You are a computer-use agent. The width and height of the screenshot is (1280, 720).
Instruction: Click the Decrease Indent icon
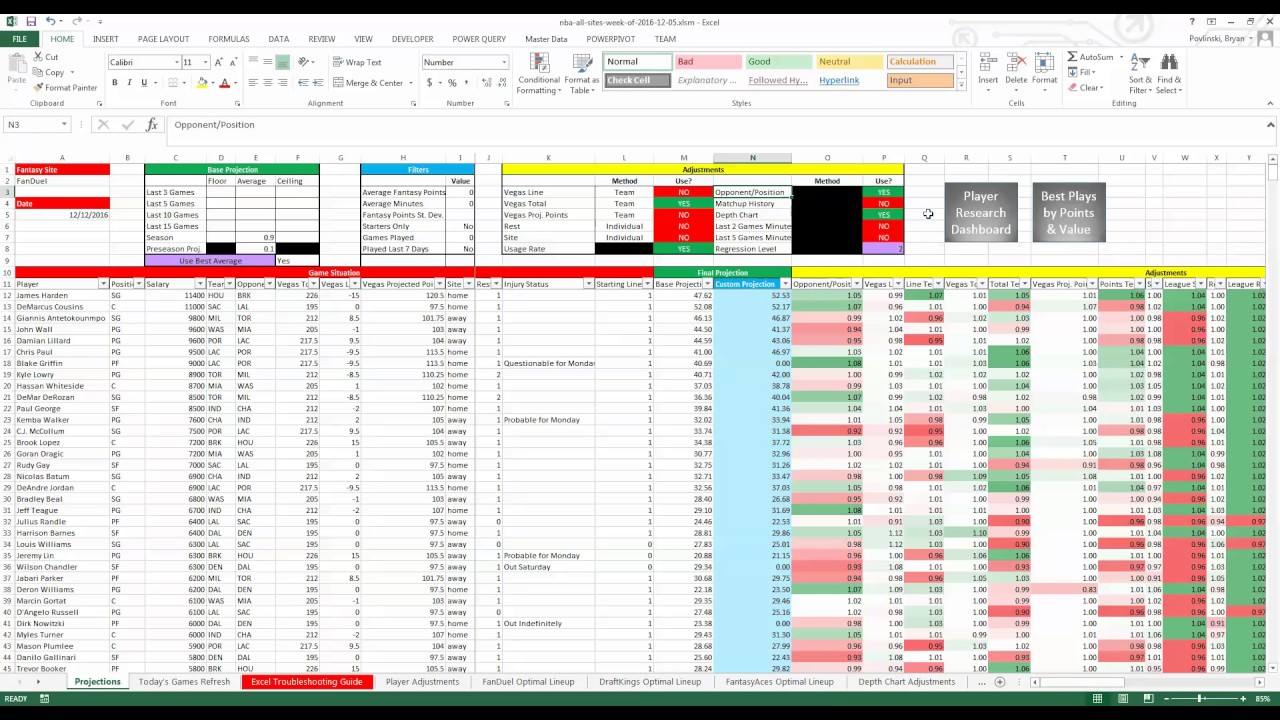click(x=303, y=83)
